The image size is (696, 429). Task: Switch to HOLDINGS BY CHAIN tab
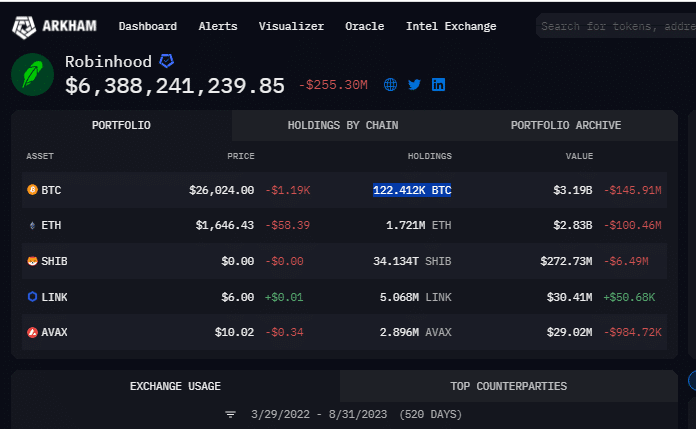pyautogui.click(x=343, y=125)
